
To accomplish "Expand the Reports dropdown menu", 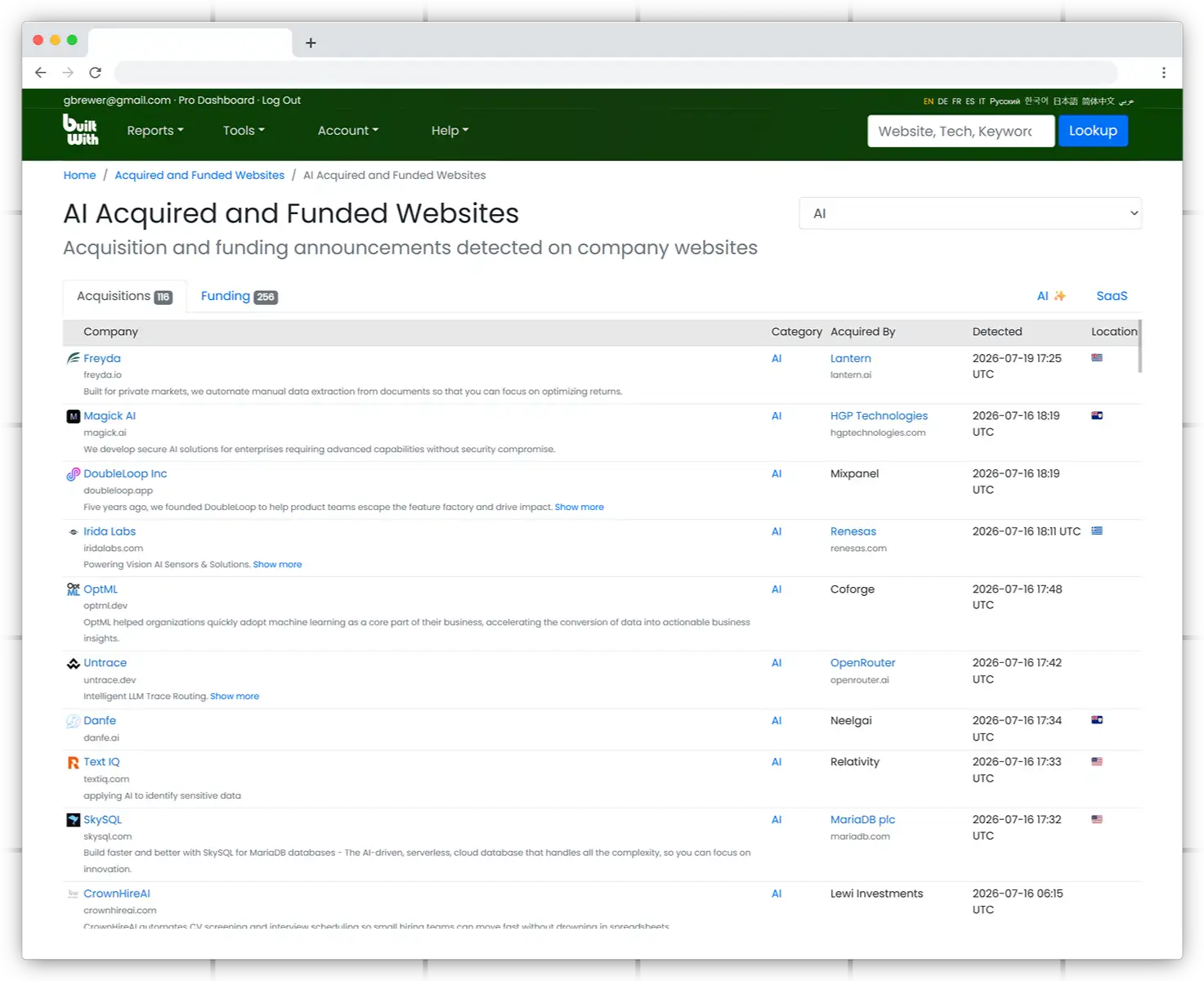I will [x=155, y=131].
